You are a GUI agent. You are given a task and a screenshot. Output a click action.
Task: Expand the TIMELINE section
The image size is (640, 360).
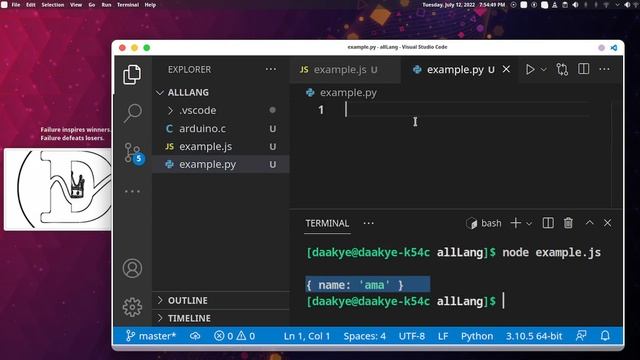[x=221, y=318]
